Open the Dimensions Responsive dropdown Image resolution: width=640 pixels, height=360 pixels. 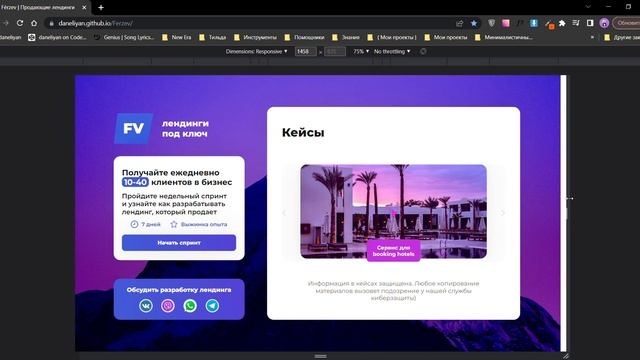coord(256,51)
